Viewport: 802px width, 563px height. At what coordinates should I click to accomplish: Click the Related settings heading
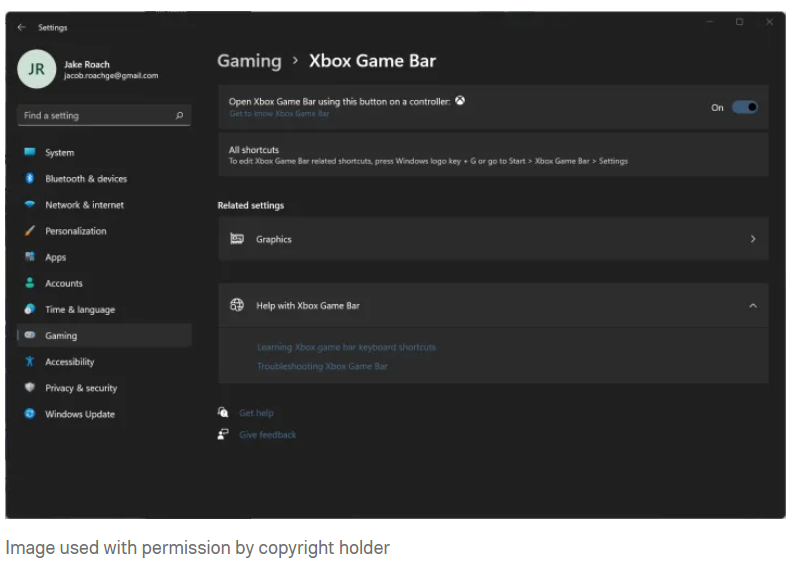(251, 205)
